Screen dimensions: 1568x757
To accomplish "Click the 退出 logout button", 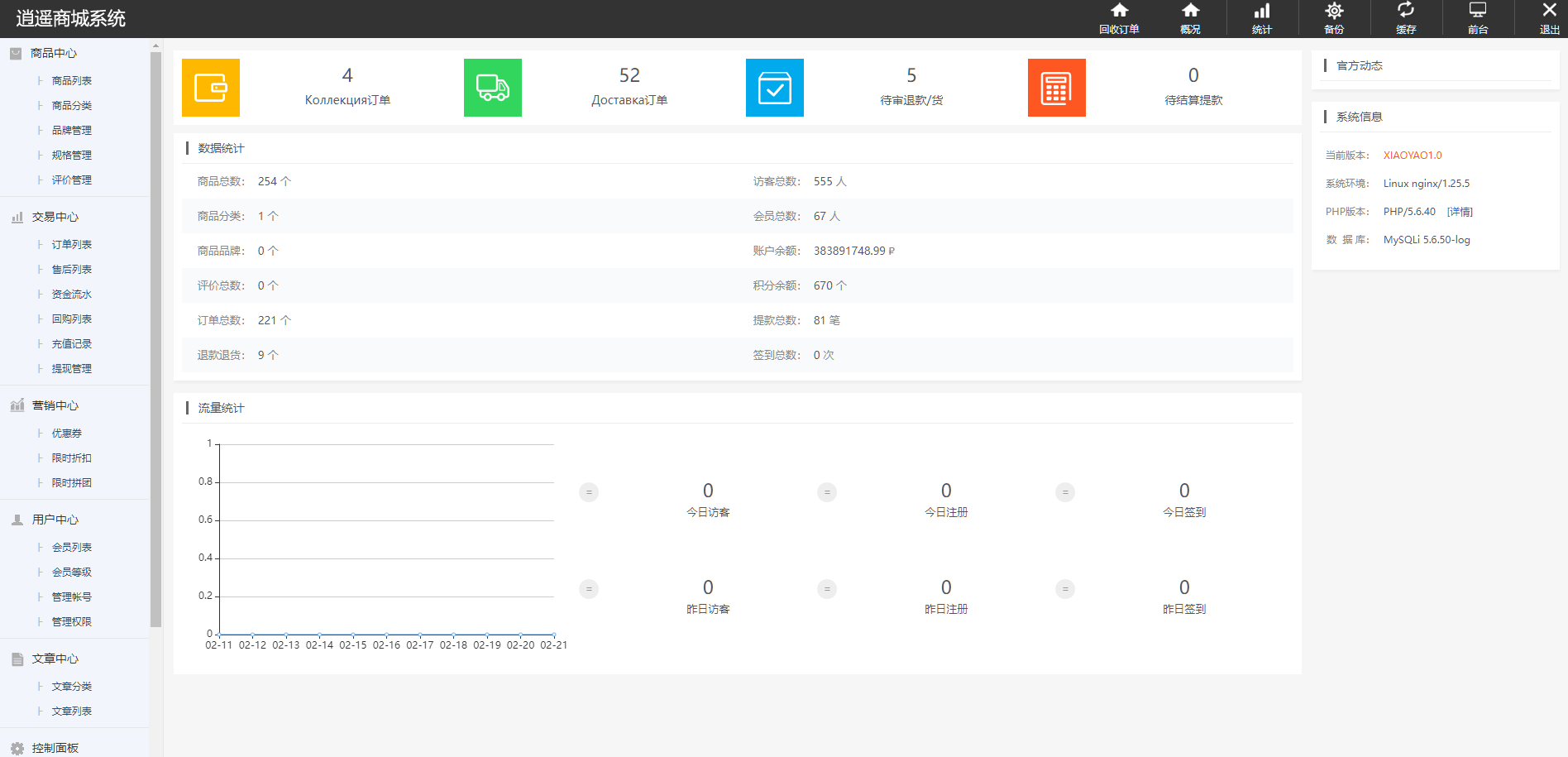I will (x=1549, y=18).
